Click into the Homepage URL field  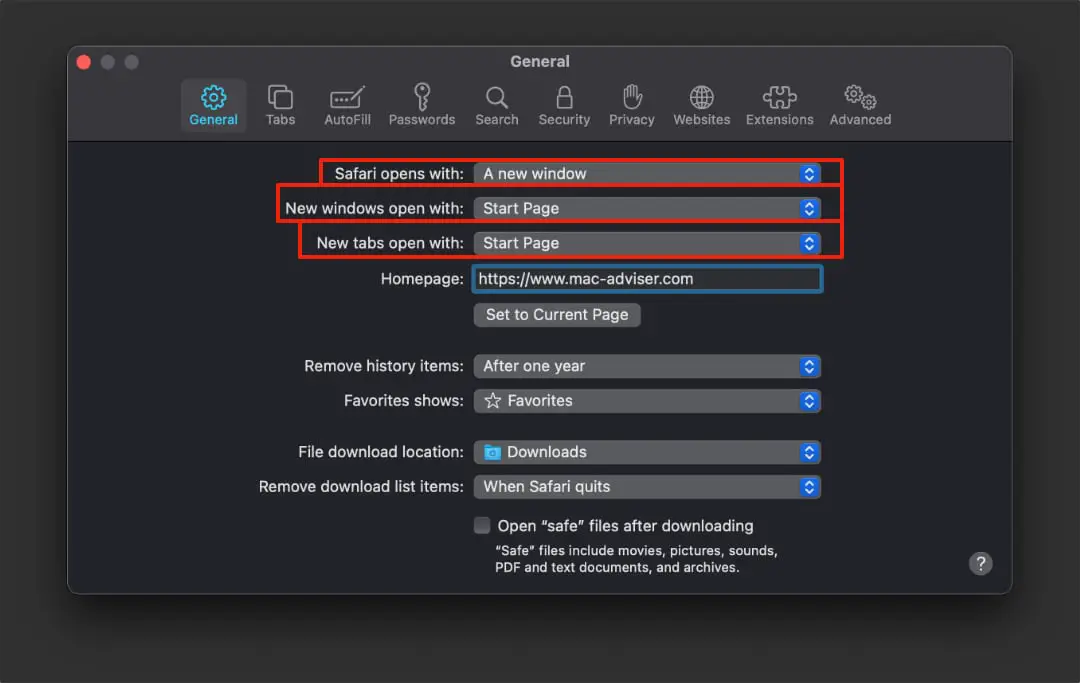pyautogui.click(x=647, y=279)
